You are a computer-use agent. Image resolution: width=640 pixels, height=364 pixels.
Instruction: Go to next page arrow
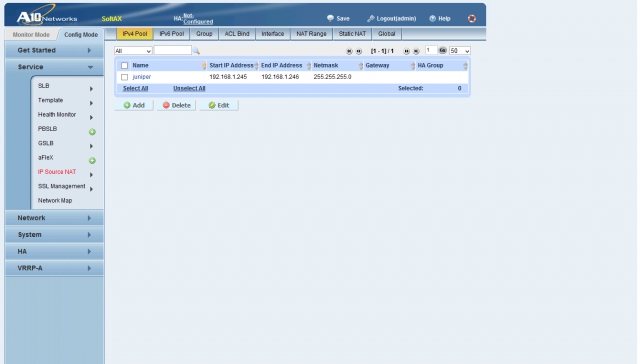tap(407, 51)
